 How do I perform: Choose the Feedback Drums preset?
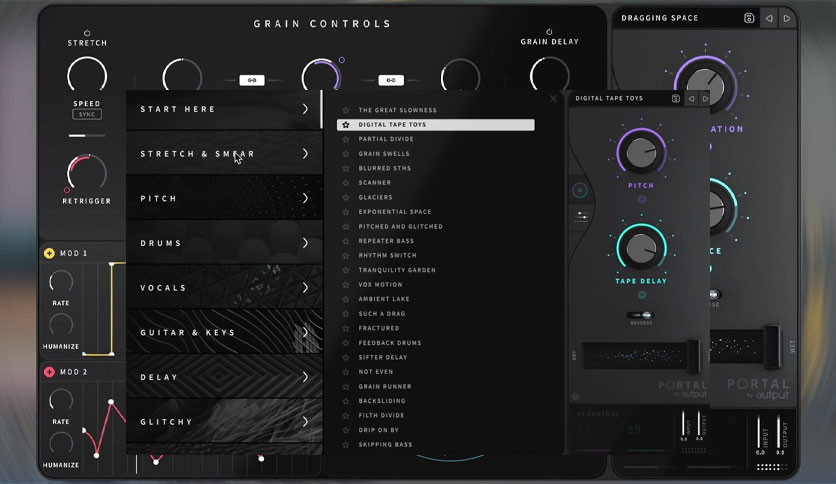389,343
